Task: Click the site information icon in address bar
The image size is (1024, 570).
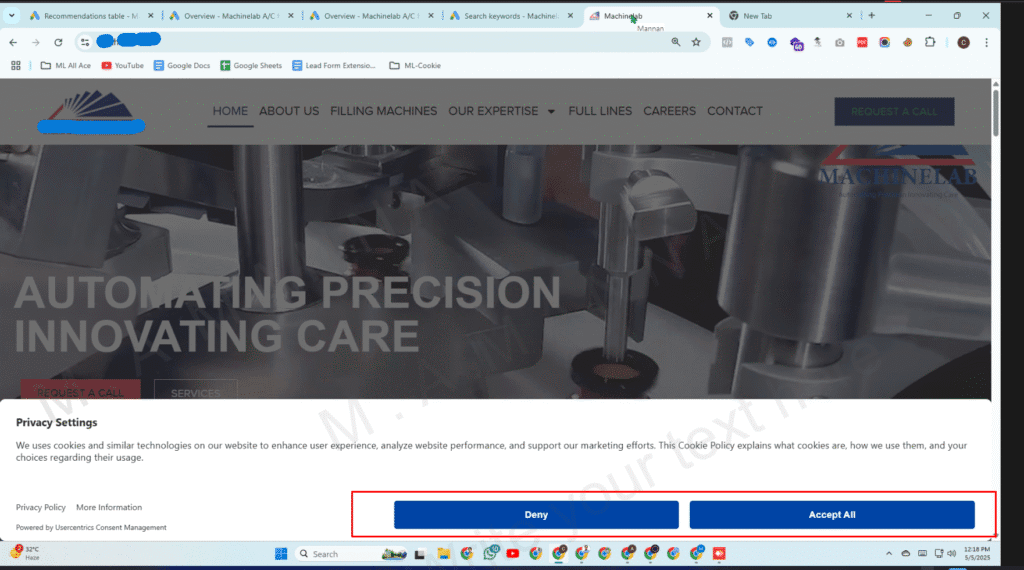Action: [86, 42]
